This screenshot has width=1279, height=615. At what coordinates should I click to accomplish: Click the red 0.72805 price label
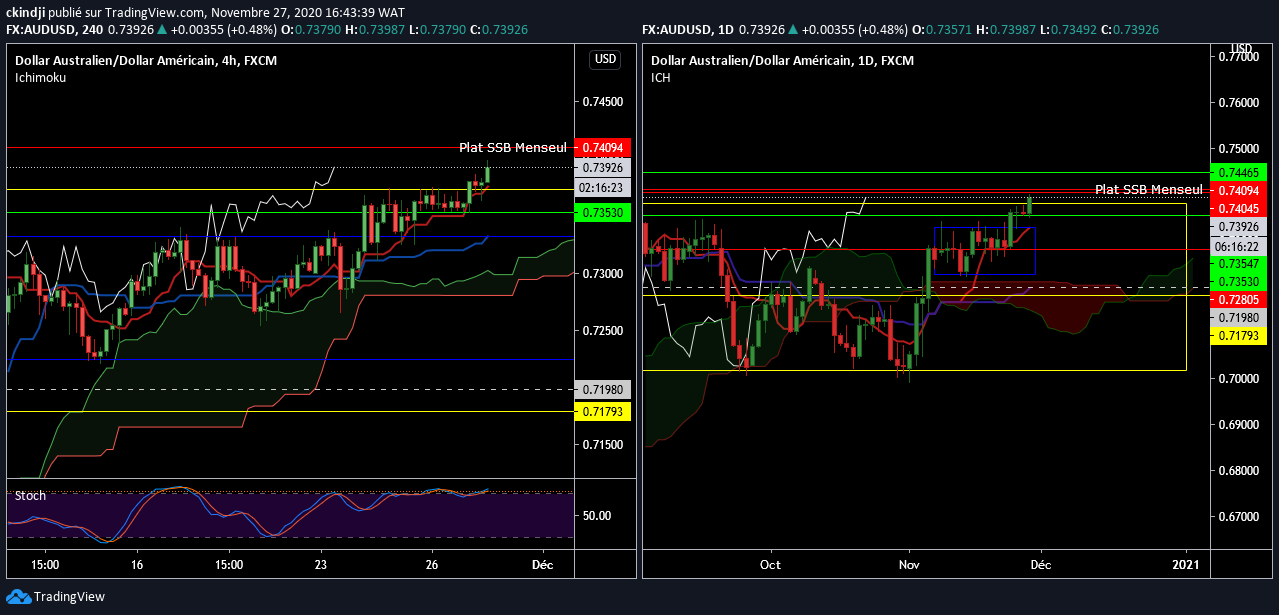pos(1238,299)
